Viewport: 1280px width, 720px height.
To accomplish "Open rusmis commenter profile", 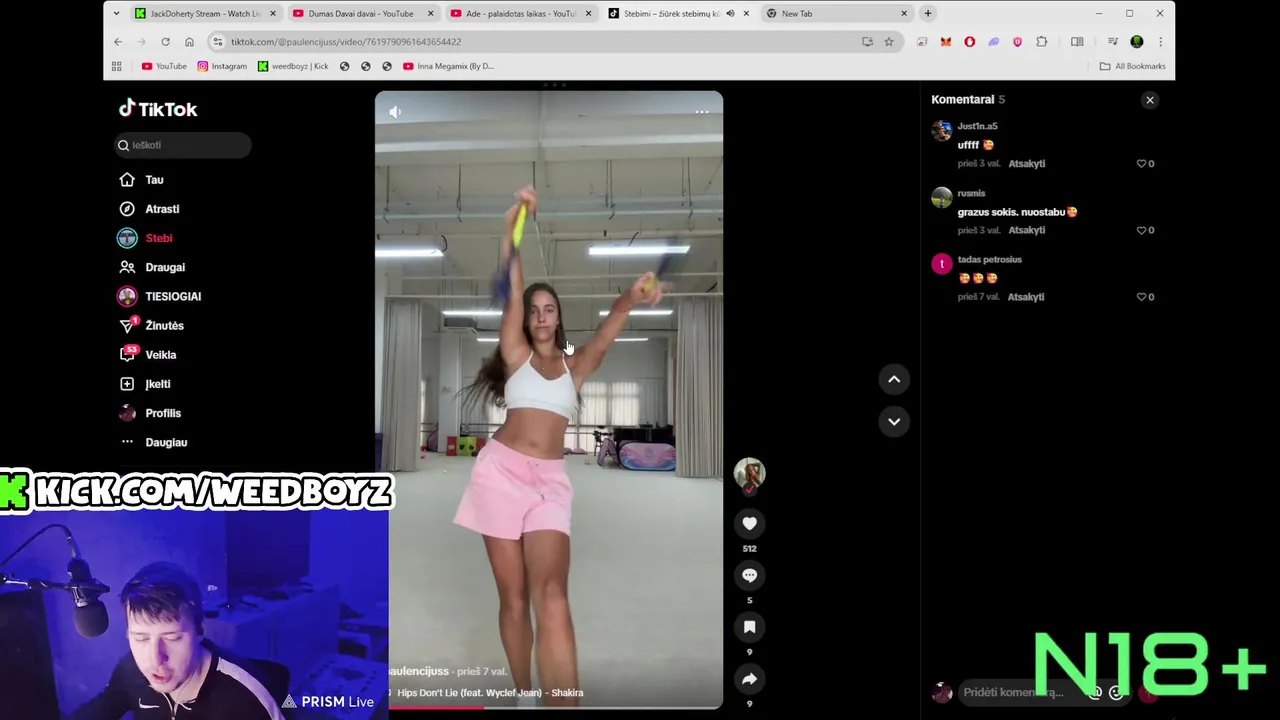I will pos(971,193).
